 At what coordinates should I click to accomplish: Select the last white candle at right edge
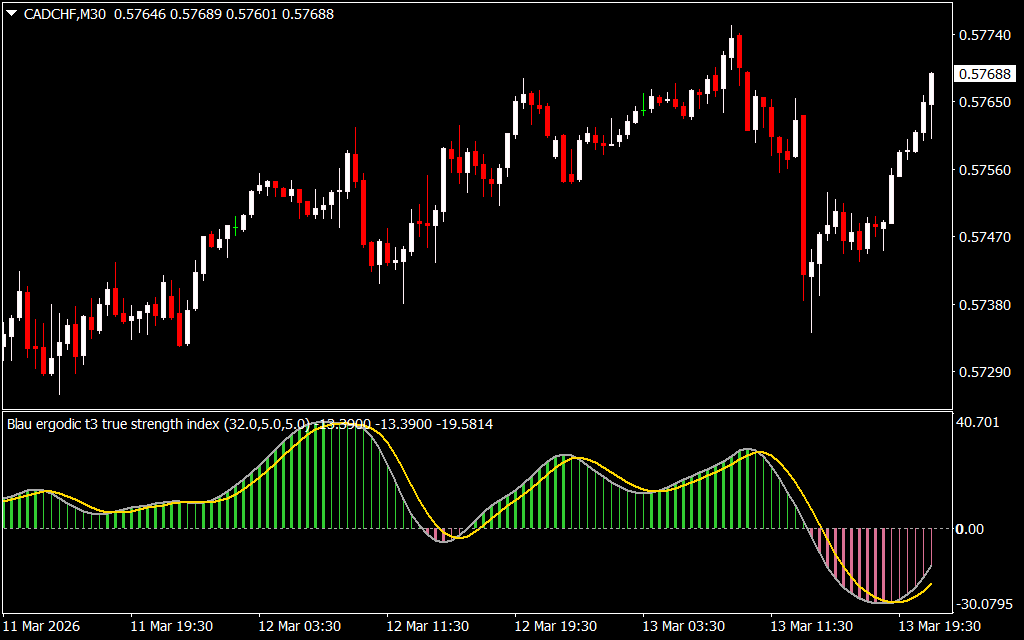931,89
